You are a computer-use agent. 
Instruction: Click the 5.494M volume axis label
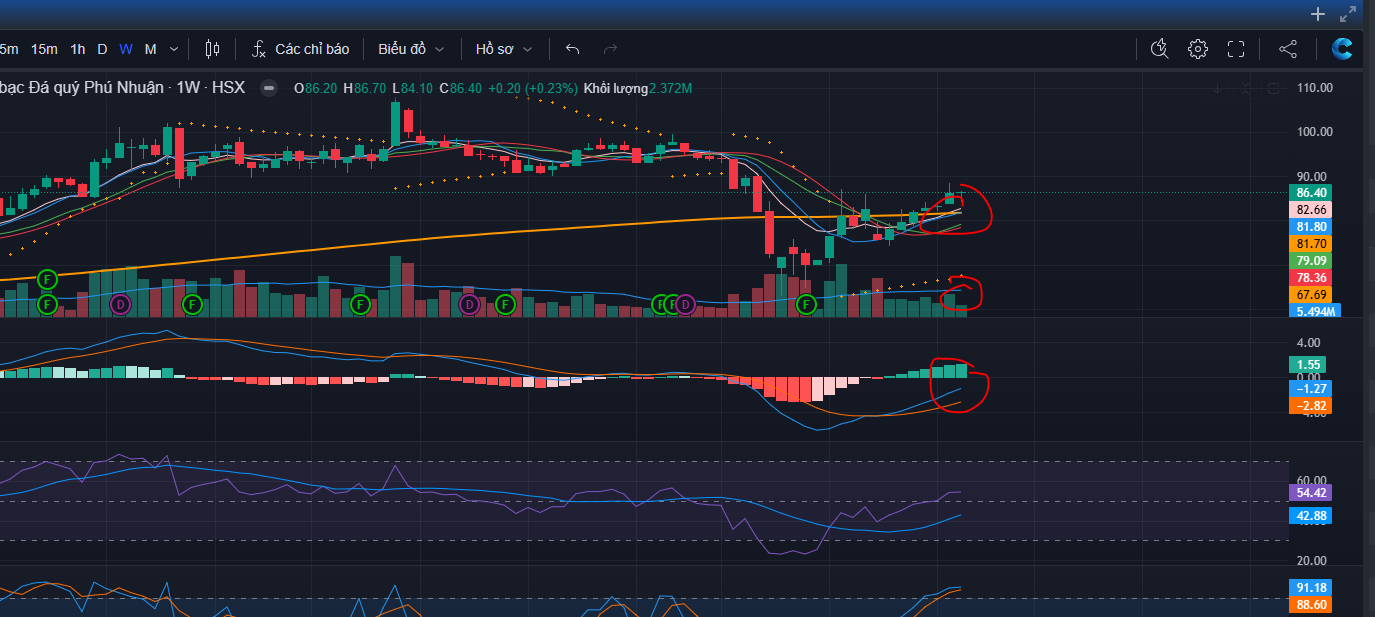coord(1316,311)
